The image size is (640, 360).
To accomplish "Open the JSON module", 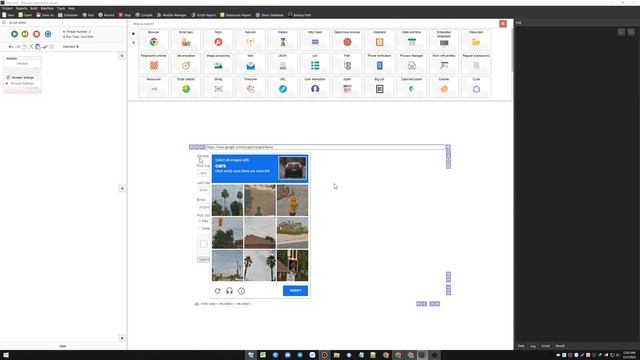I will tap(282, 63).
